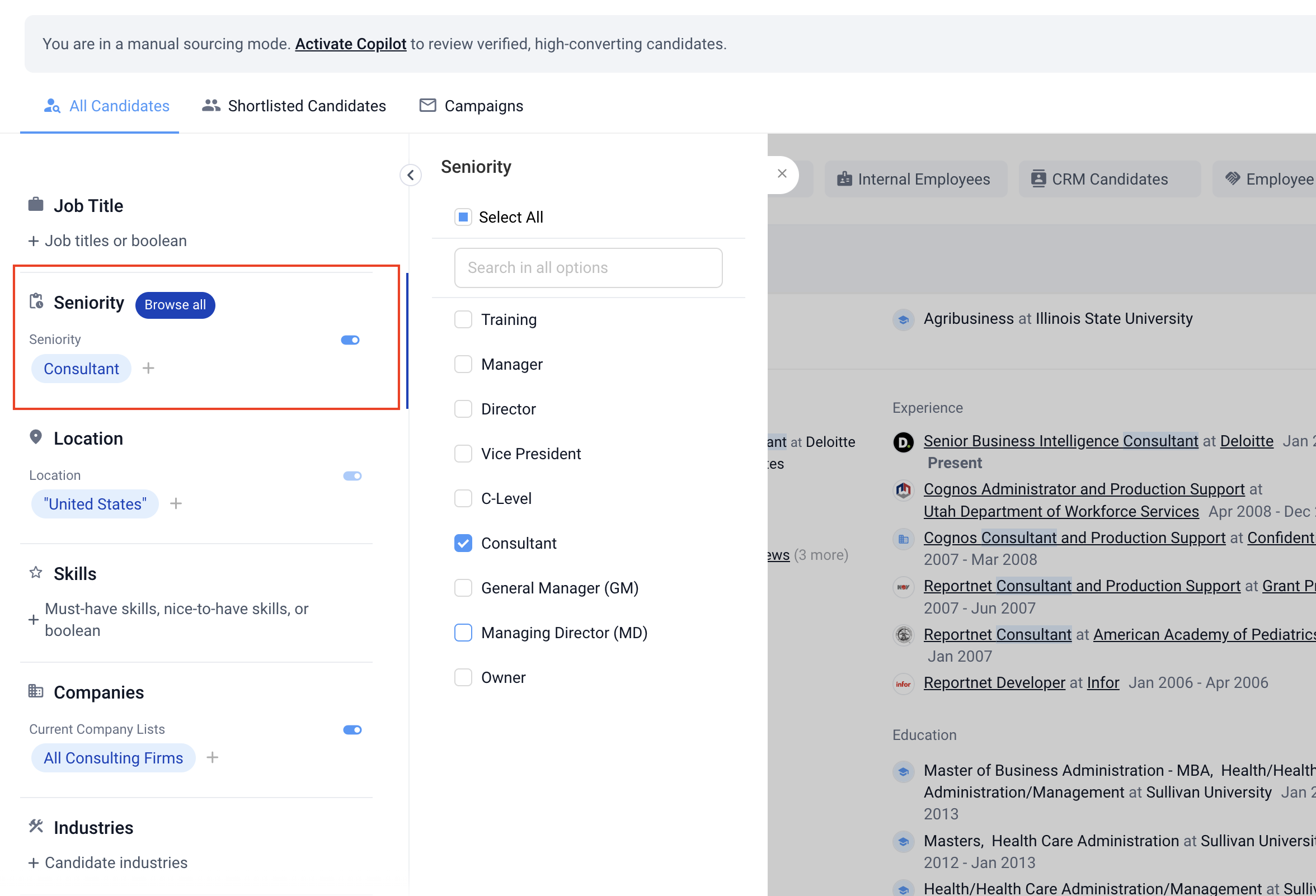This screenshot has width=1316, height=896.
Task: Click the Search in all options field
Action: pos(589,268)
